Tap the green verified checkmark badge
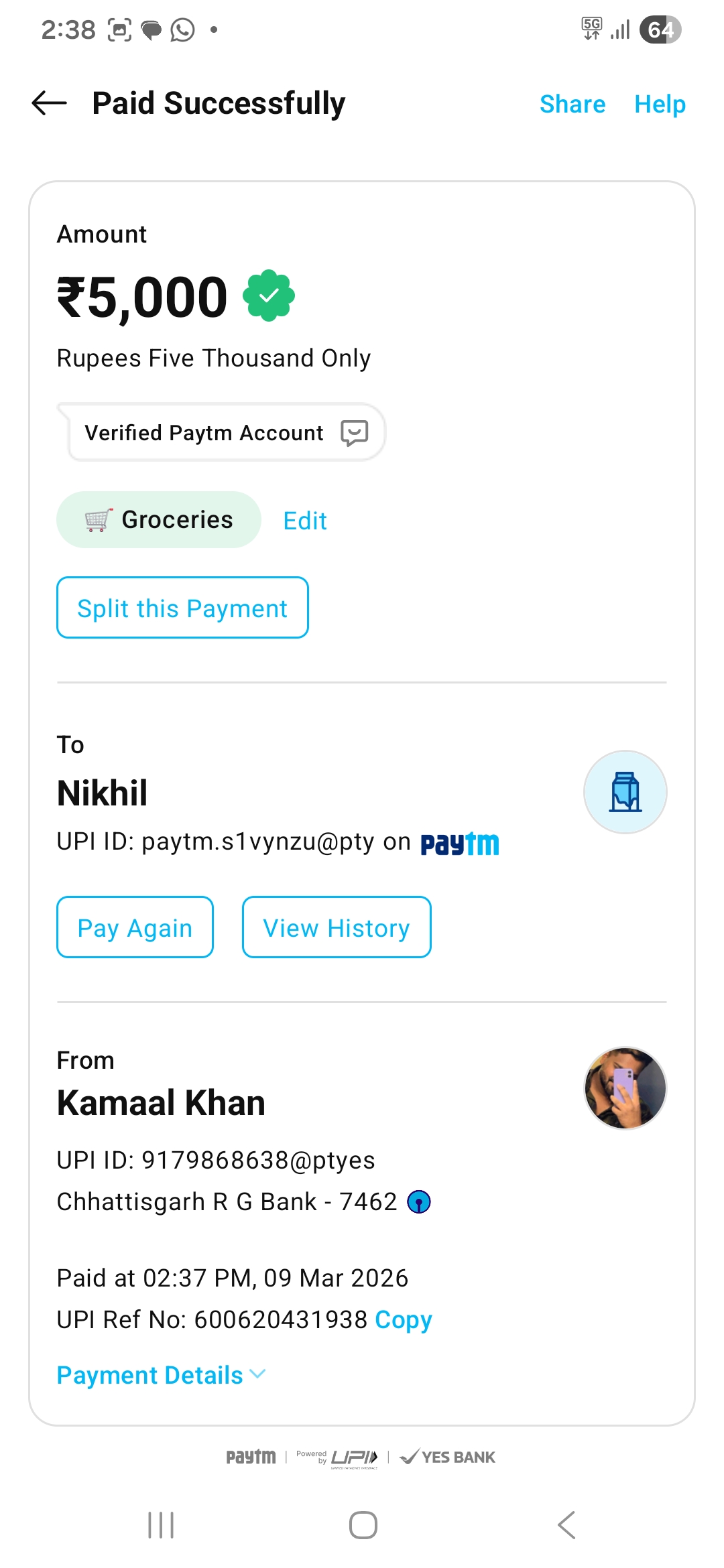Viewport: 724px width, 1568px height. [x=269, y=296]
